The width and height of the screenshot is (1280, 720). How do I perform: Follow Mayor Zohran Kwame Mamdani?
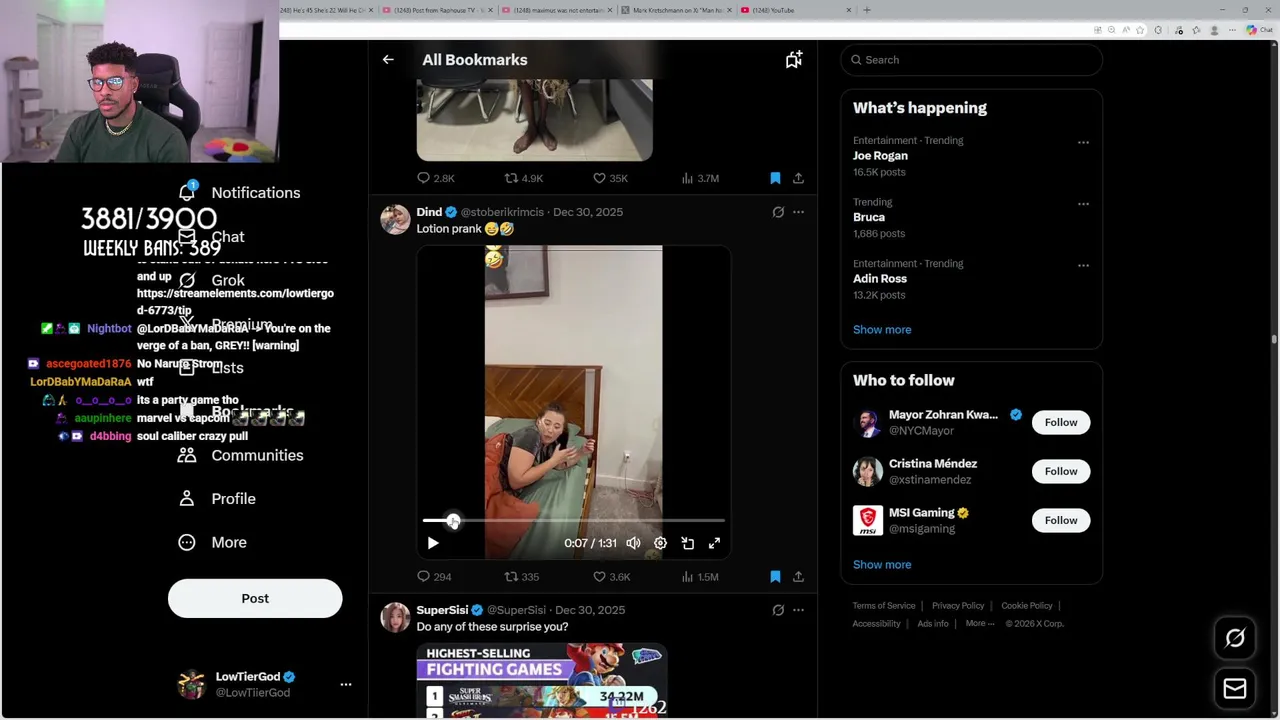click(x=1061, y=422)
